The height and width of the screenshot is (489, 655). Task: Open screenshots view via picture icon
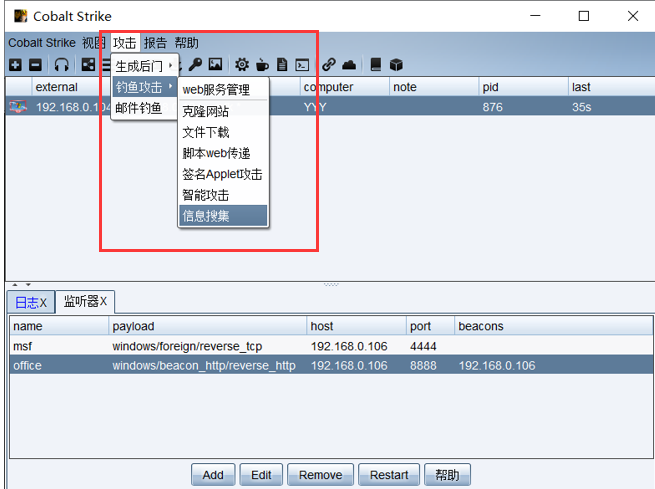pyautogui.click(x=216, y=65)
